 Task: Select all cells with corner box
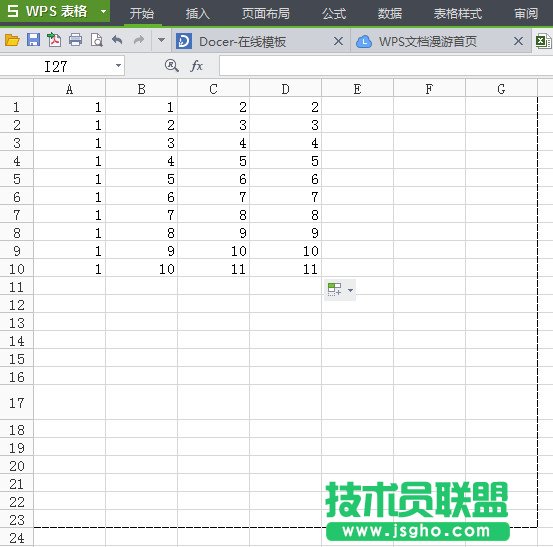17,88
